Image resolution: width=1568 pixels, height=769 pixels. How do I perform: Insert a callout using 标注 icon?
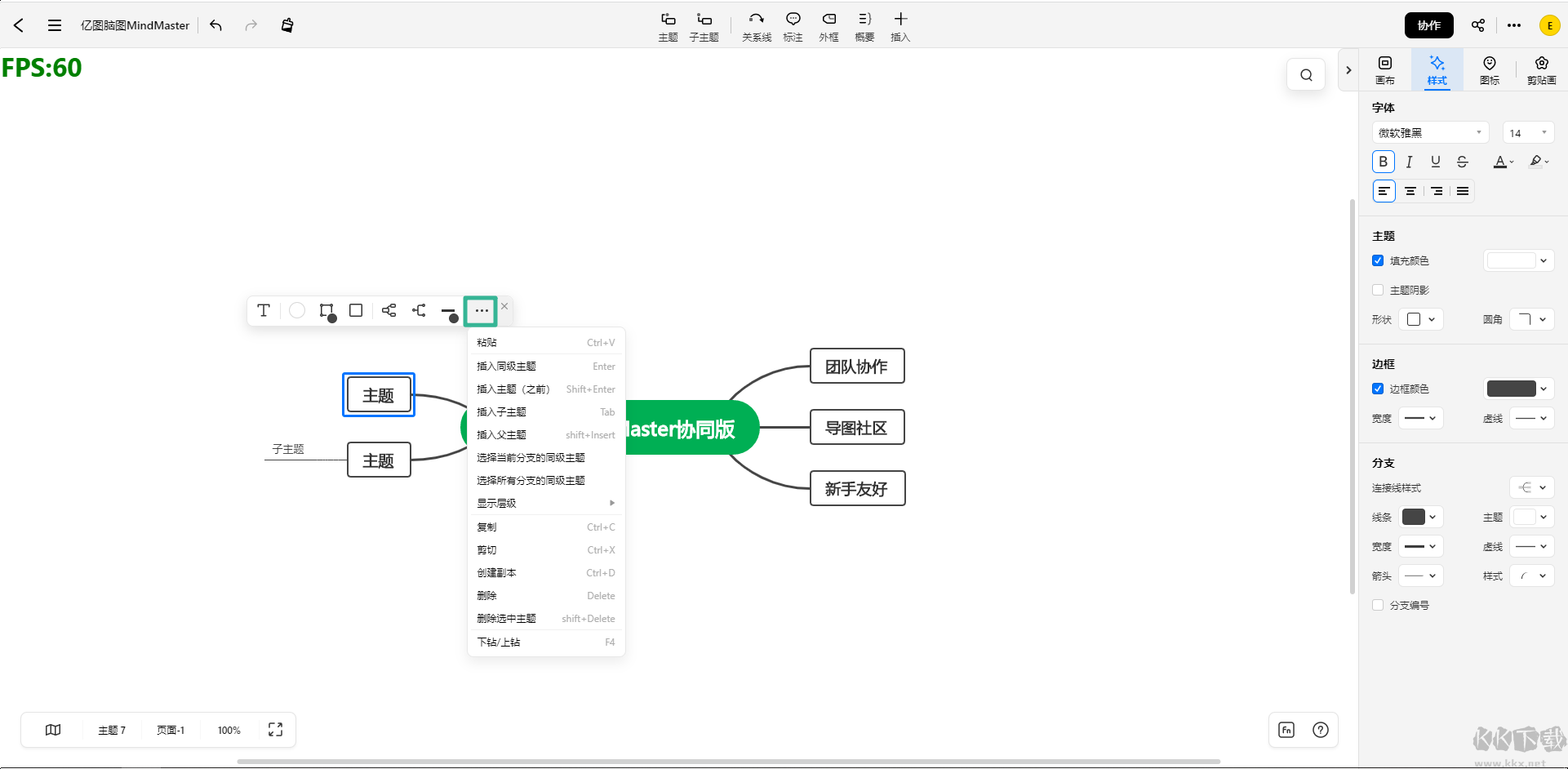pos(793,25)
